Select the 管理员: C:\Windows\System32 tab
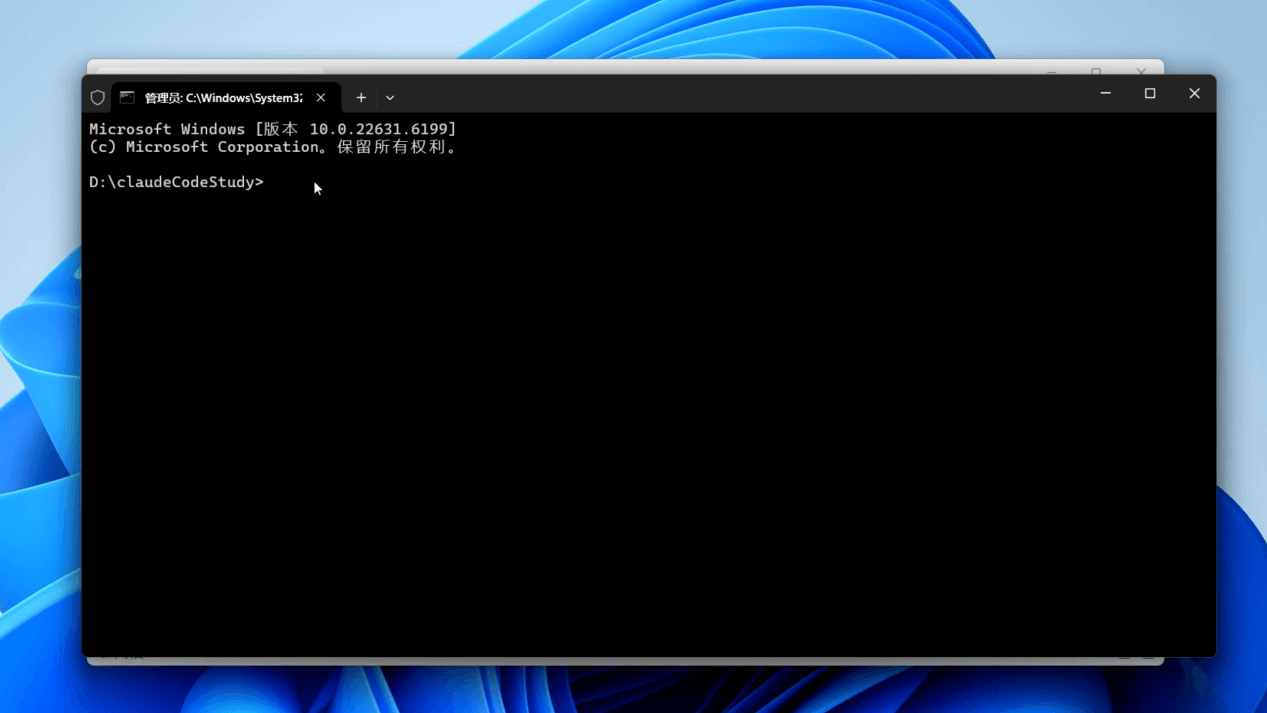The height and width of the screenshot is (713, 1267). [222, 98]
